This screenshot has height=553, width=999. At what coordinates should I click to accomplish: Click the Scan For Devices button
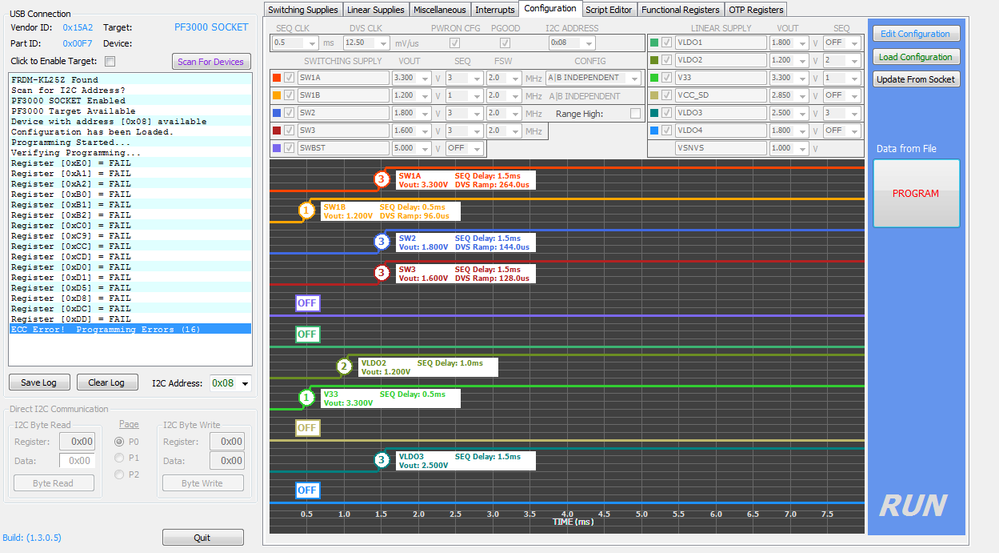pyautogui.click(x=211, y=62)
